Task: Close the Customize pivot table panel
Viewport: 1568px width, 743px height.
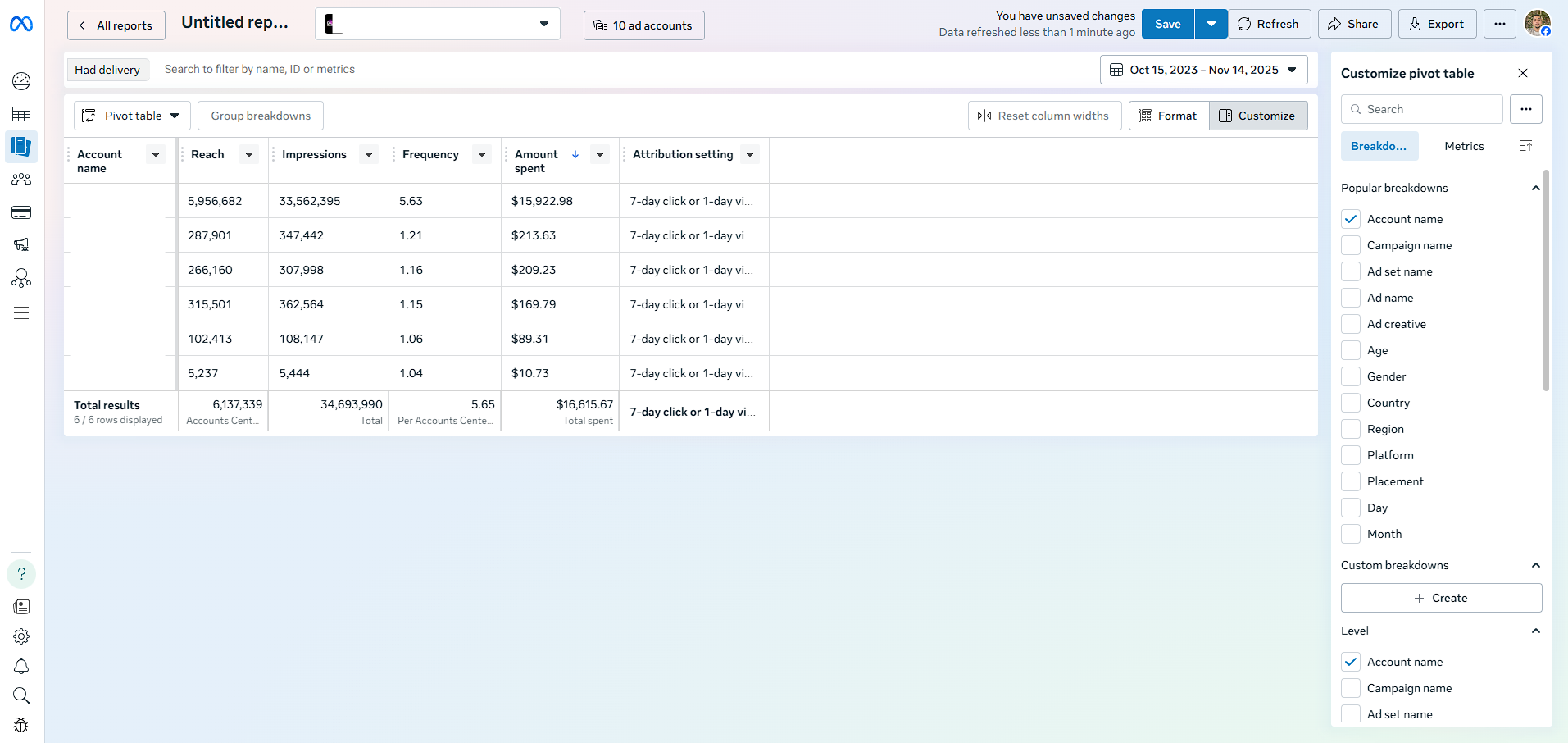Action: click(1522, 73)
